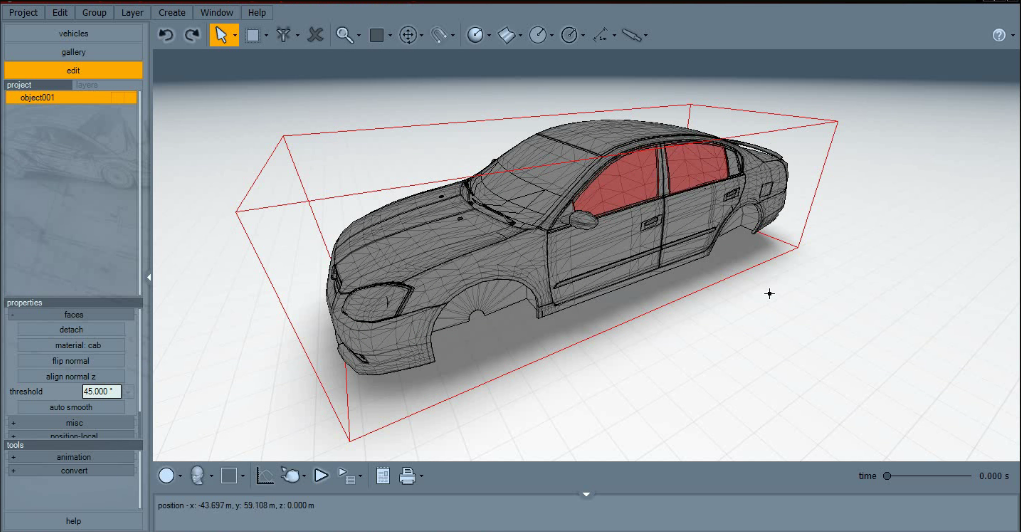Collapse the faces properties section

click(x=12, y=315)
